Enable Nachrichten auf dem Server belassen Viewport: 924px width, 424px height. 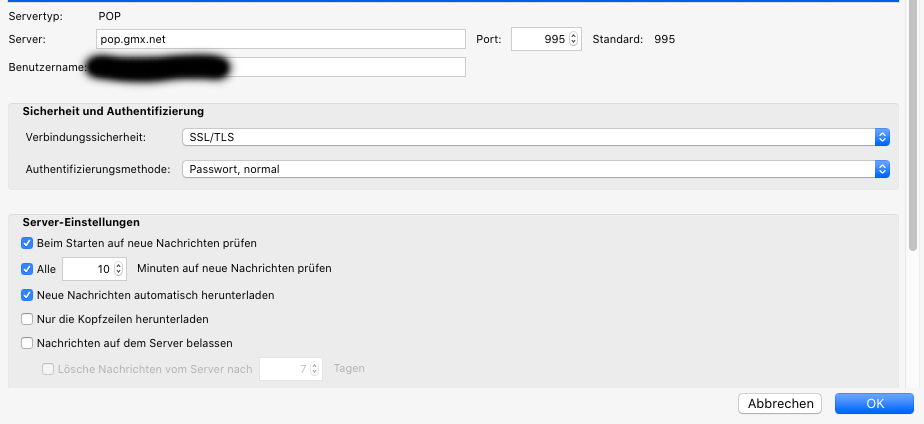click(x=27, y=343)
